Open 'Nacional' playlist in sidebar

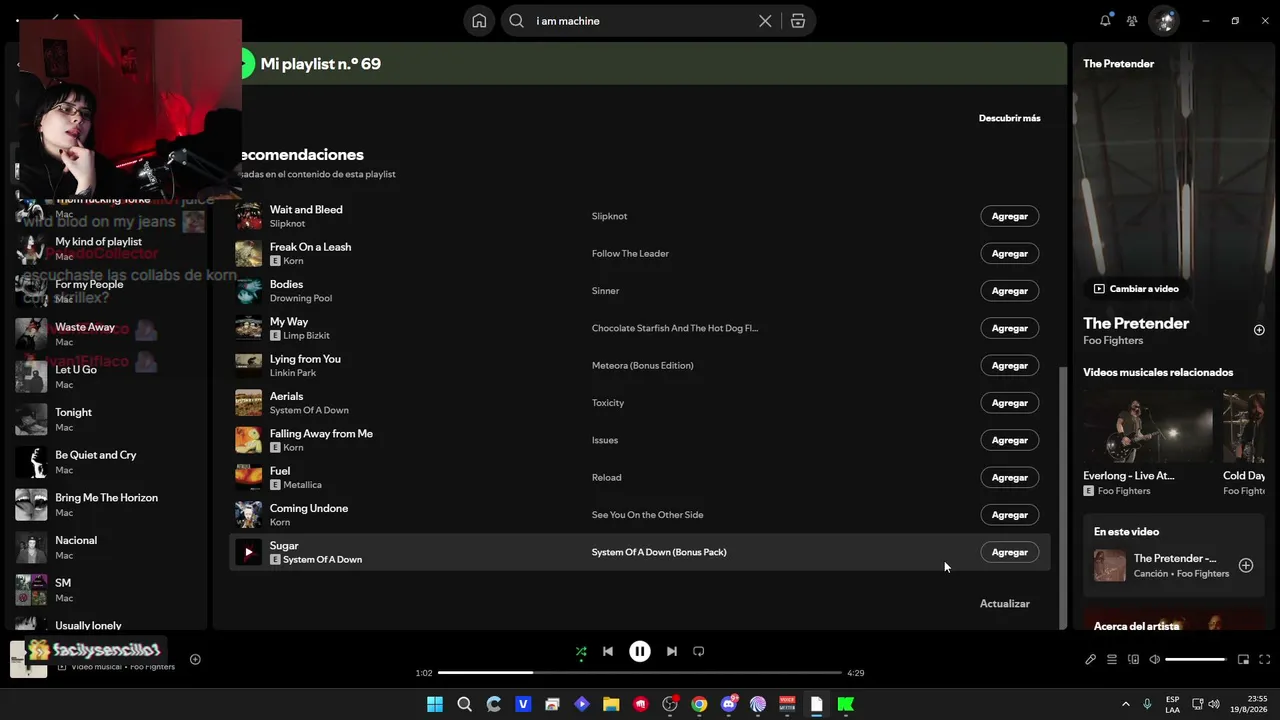pos(110,547)
